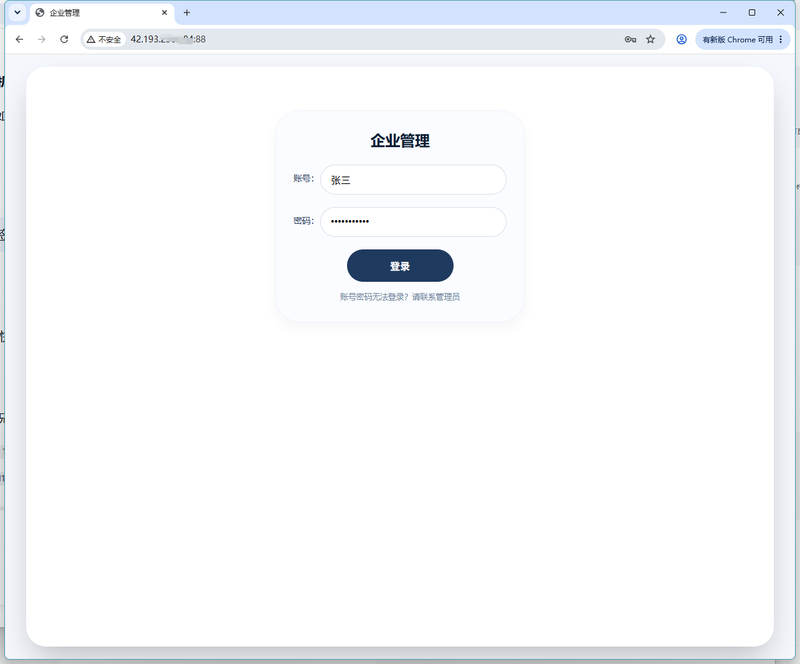Click the browser forward arrow
The width and height of the screenshot is (800, 664).
click(42, 39)
